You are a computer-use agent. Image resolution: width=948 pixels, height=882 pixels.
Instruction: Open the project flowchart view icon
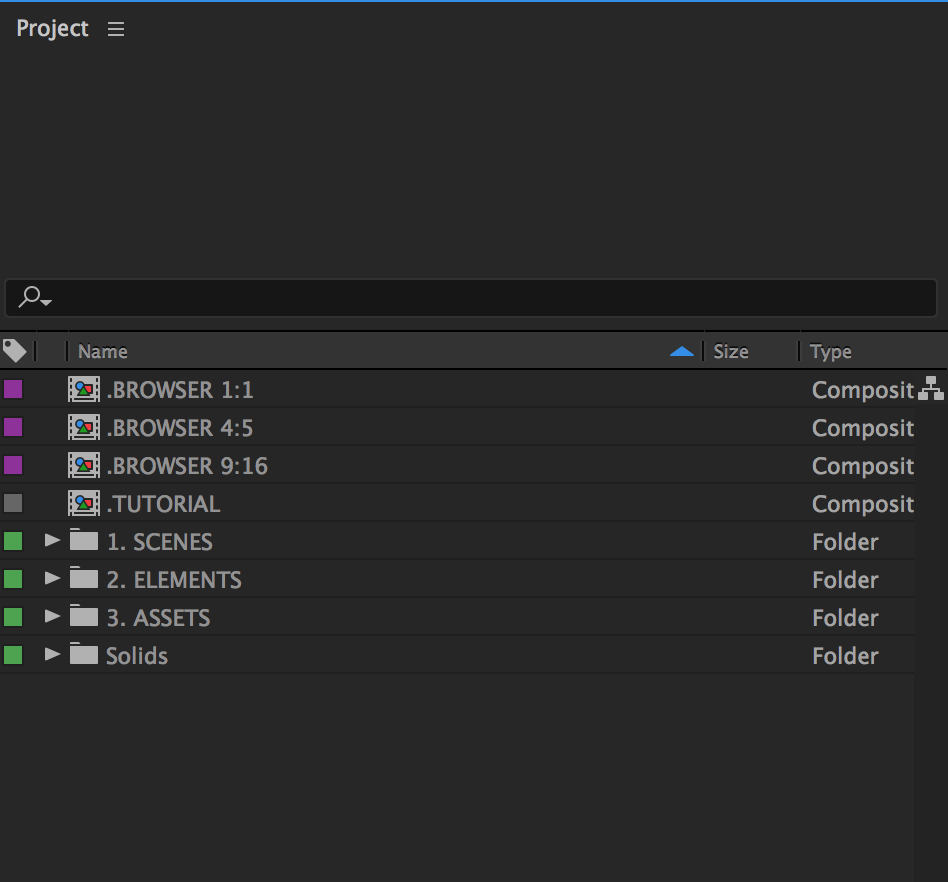tap(930, 390)
